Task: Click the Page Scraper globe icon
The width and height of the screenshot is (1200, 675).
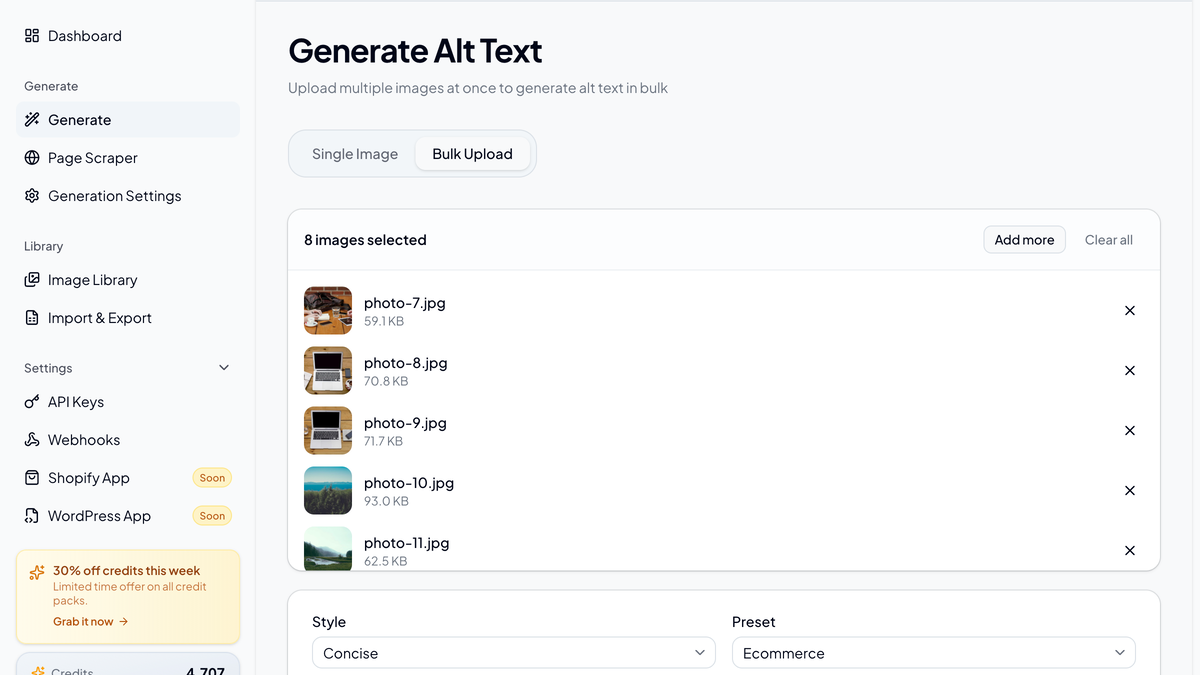Action: [x=32, y=158]
